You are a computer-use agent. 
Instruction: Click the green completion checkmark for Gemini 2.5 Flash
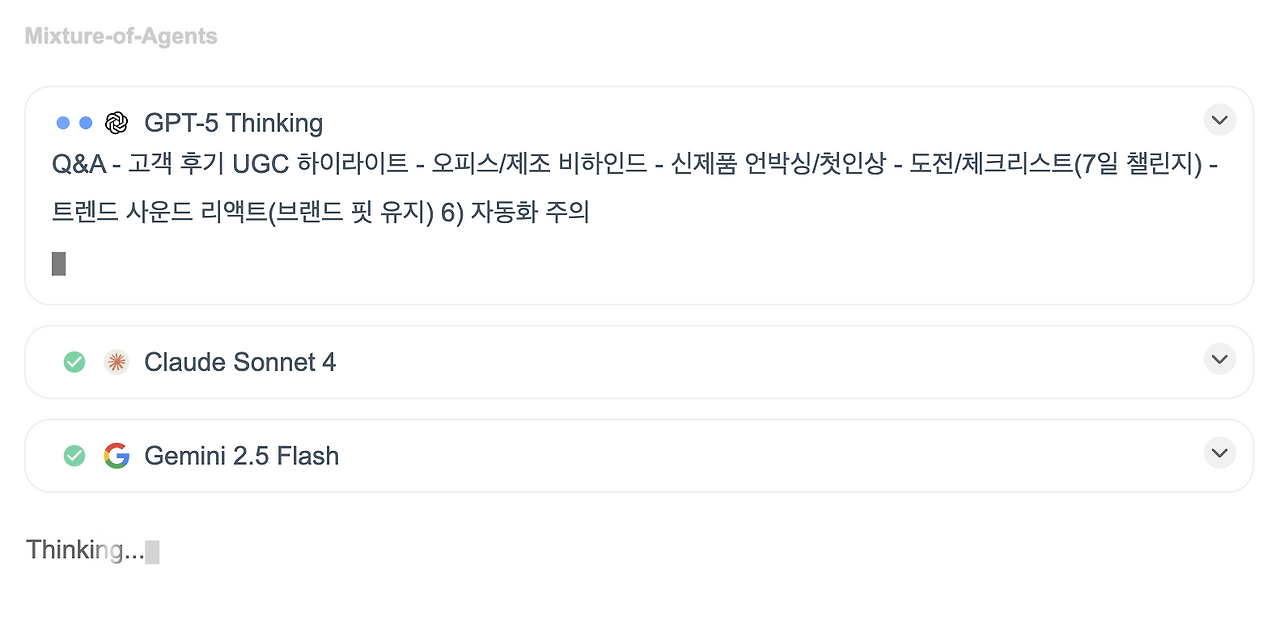click(x=74, y=456)
